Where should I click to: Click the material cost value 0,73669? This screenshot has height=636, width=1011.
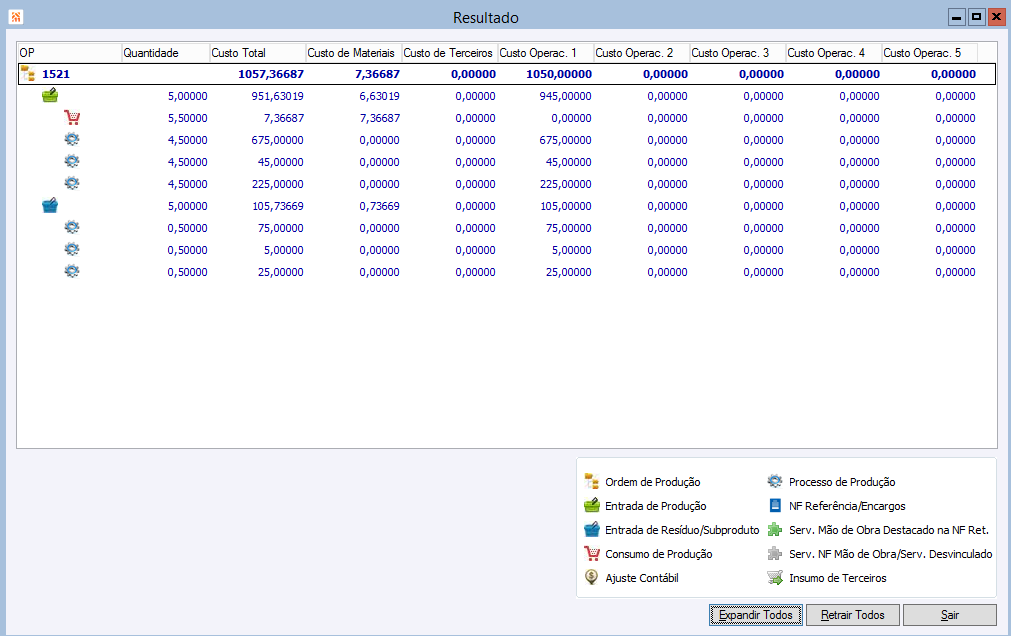379,206
